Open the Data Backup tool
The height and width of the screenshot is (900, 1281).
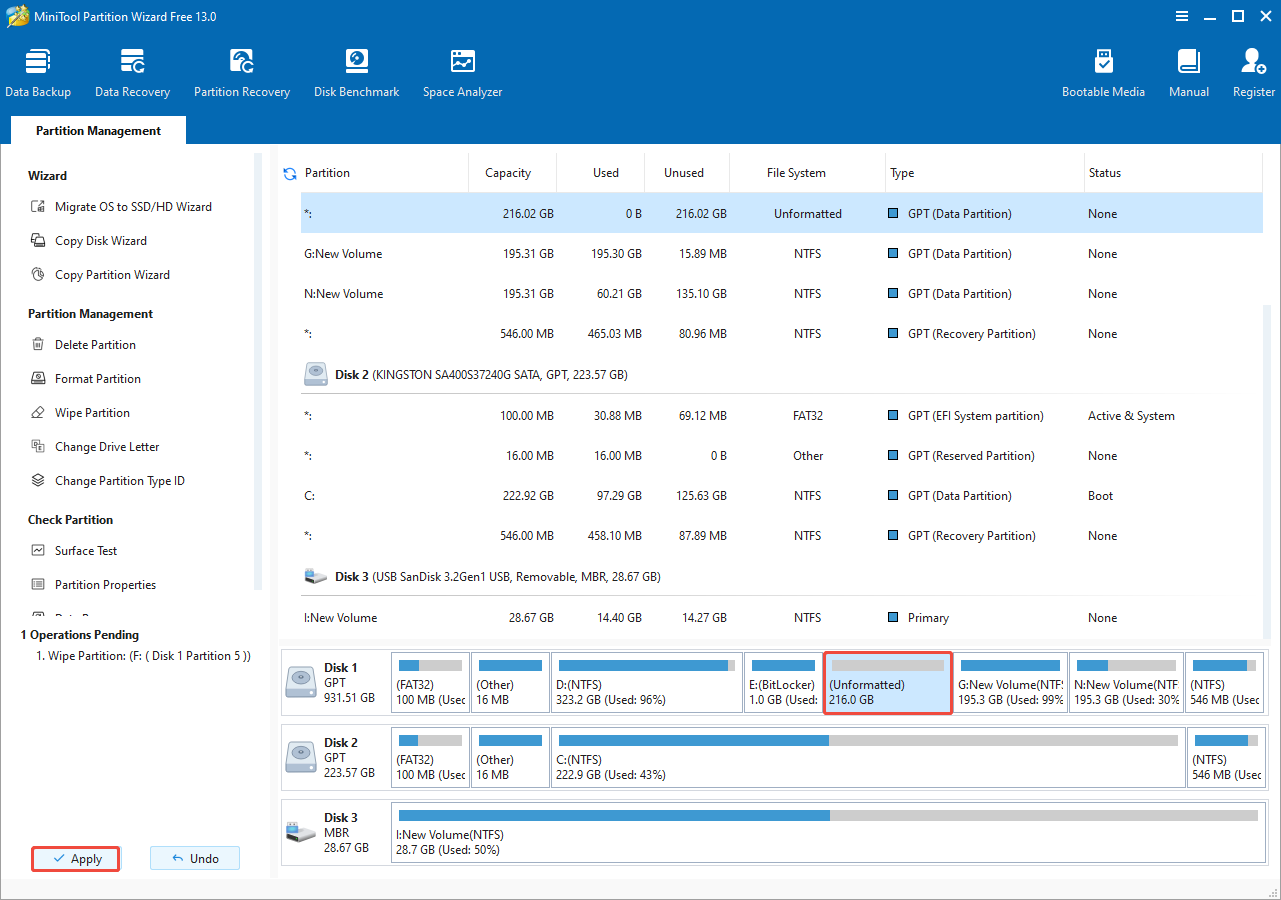(x=38, y=70)
